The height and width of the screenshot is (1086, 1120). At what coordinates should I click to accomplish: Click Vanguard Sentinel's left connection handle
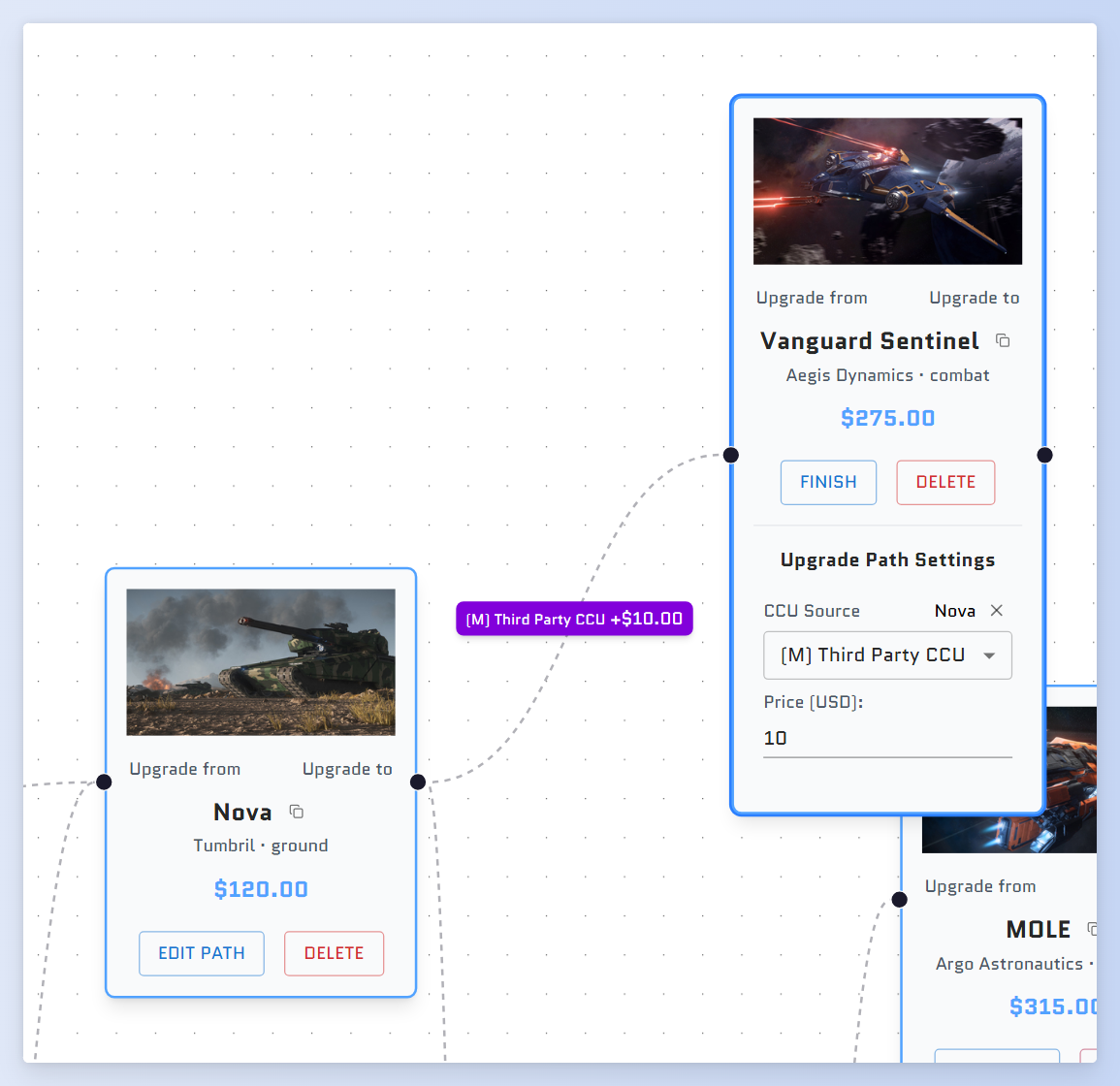[731, 455]
